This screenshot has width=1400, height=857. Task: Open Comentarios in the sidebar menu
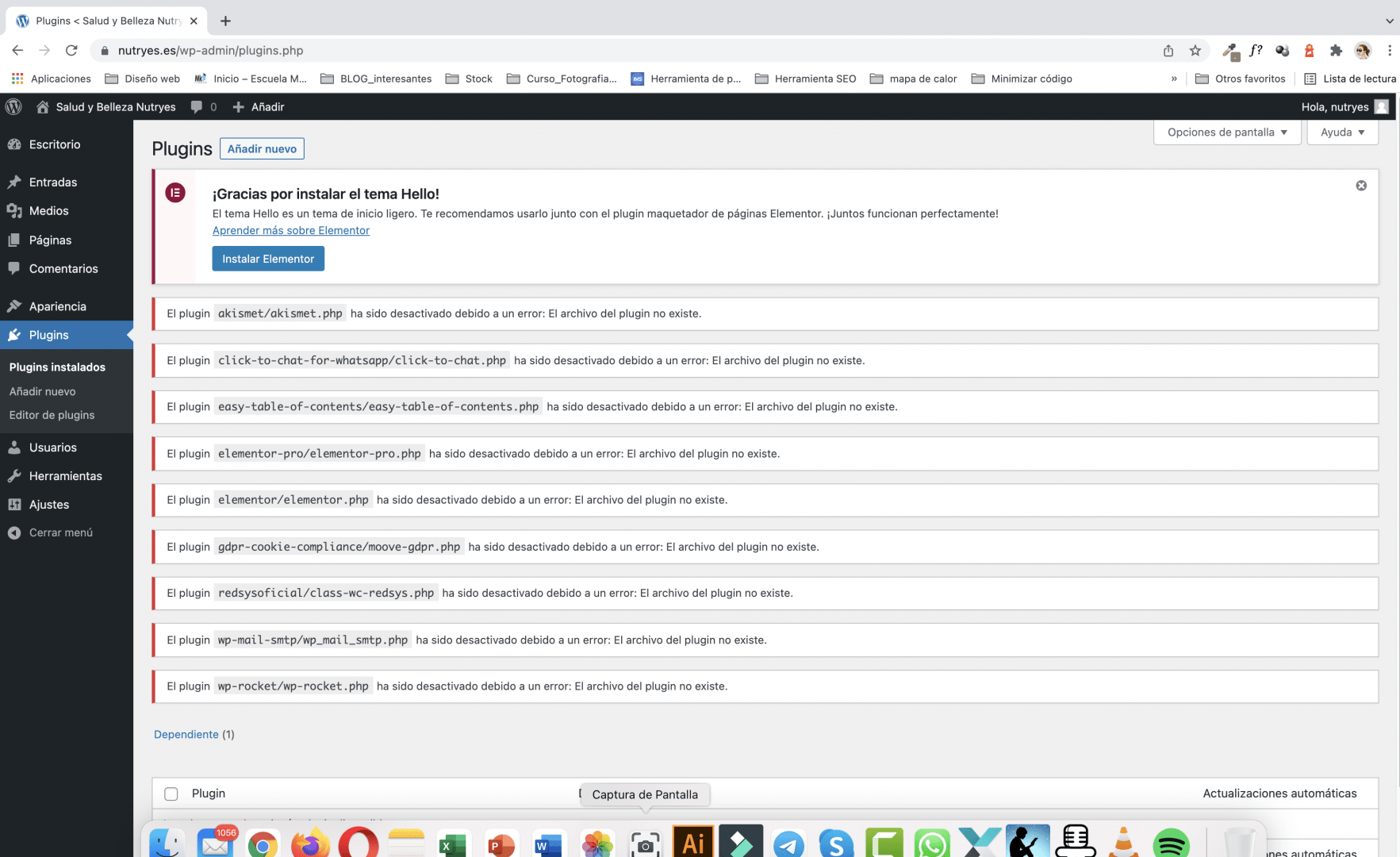click(x=67, y=268)
